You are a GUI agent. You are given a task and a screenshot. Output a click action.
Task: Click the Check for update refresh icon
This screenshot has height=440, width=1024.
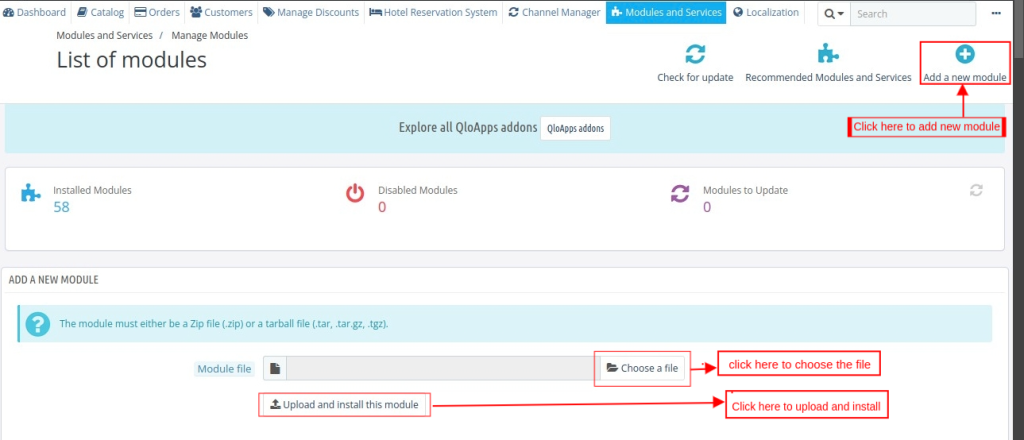point(694,54)
